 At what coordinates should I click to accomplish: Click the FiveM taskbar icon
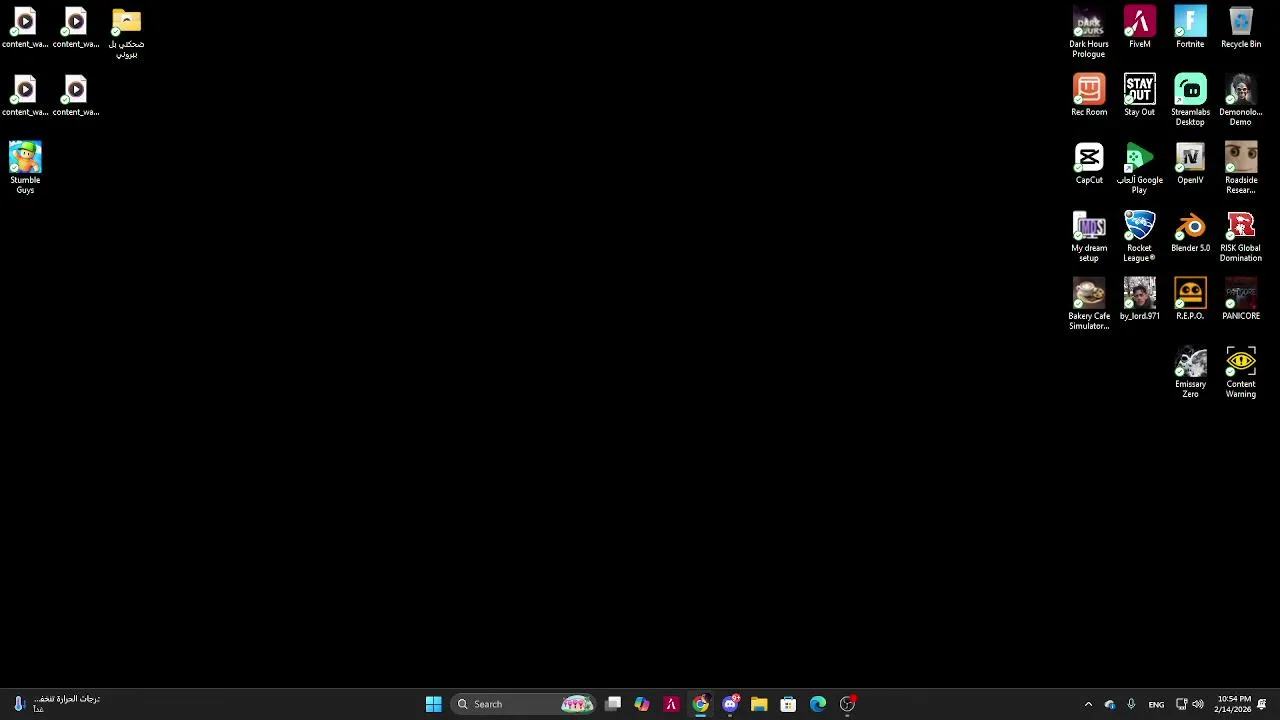point(671,704)
